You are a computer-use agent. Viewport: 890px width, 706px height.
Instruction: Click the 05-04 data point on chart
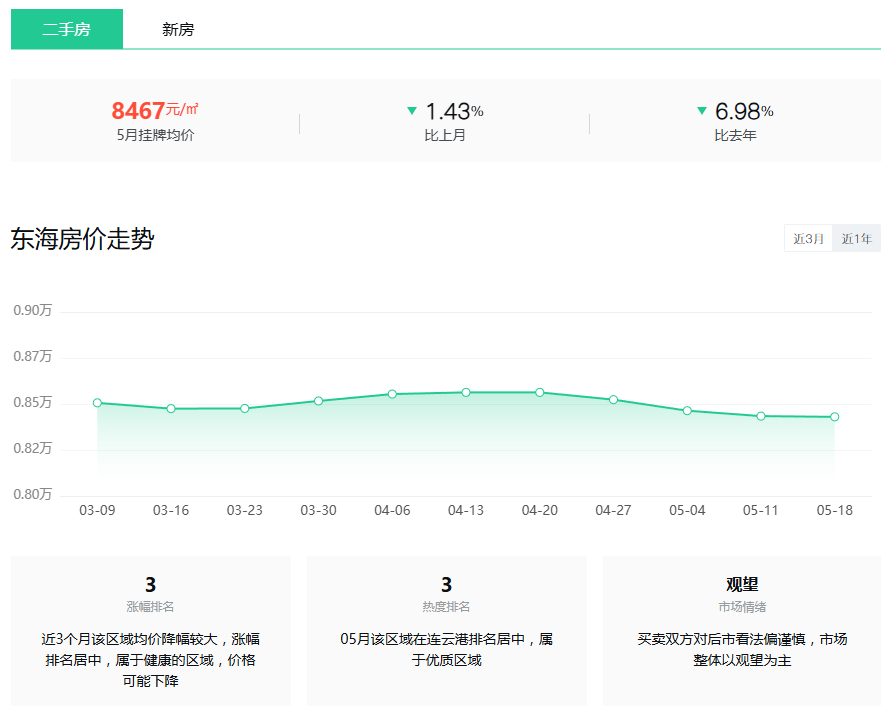[x=687, y=410]
